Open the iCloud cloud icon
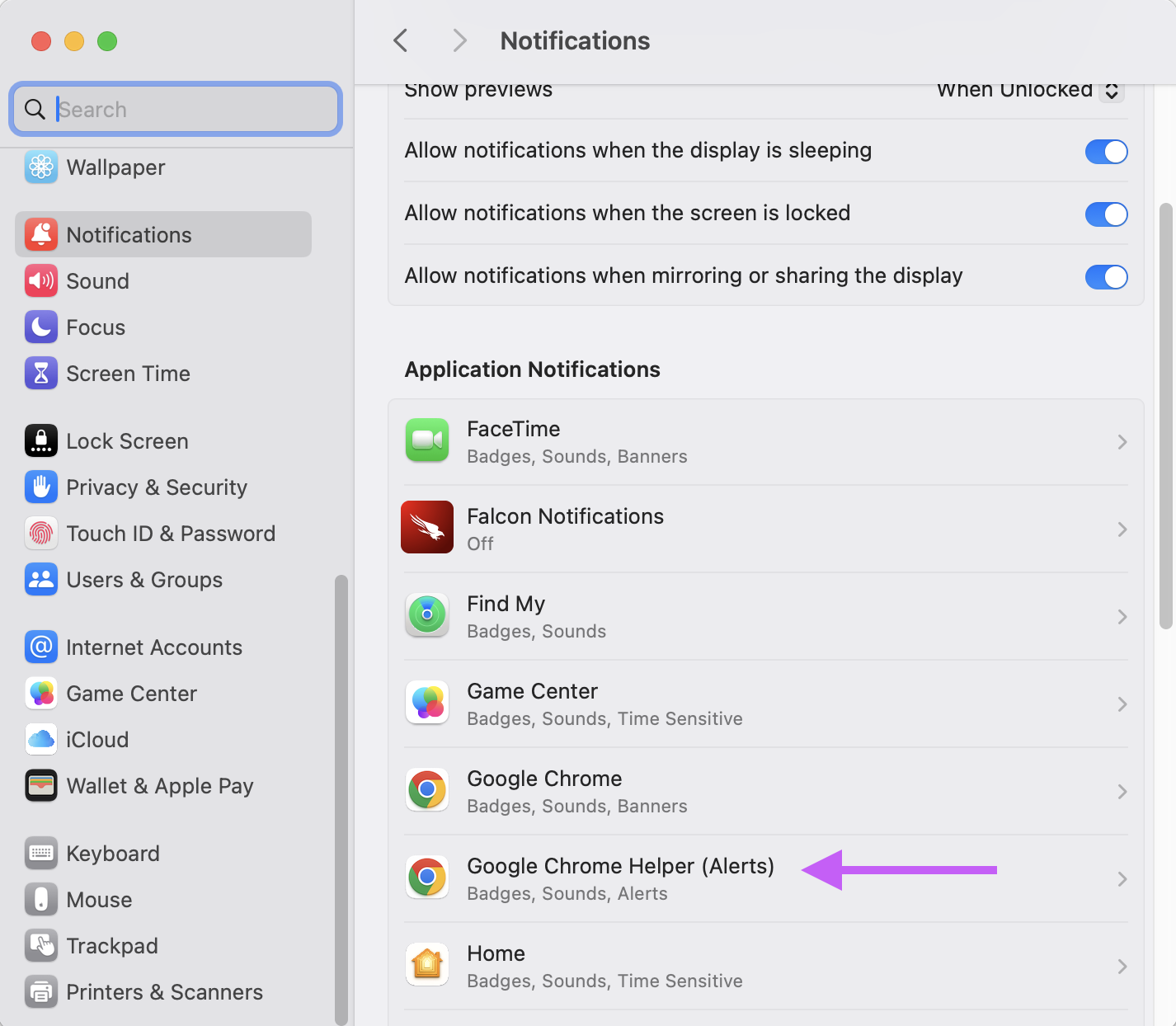The width and height of the screenshot is (1176, 1026). 41,740
